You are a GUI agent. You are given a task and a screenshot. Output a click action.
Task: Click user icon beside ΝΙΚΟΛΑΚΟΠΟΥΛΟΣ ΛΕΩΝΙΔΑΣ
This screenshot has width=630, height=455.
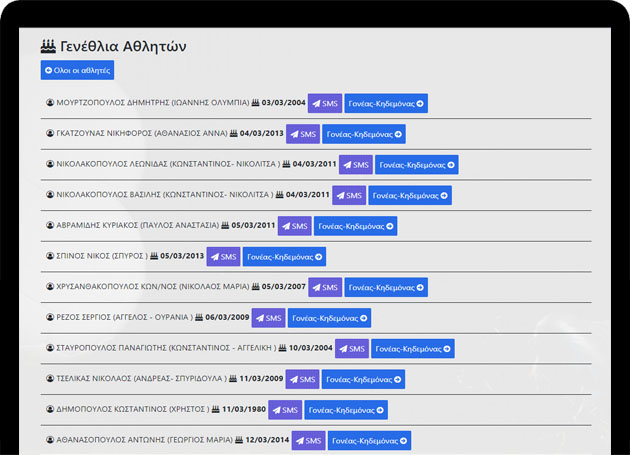tap(50, 164)
